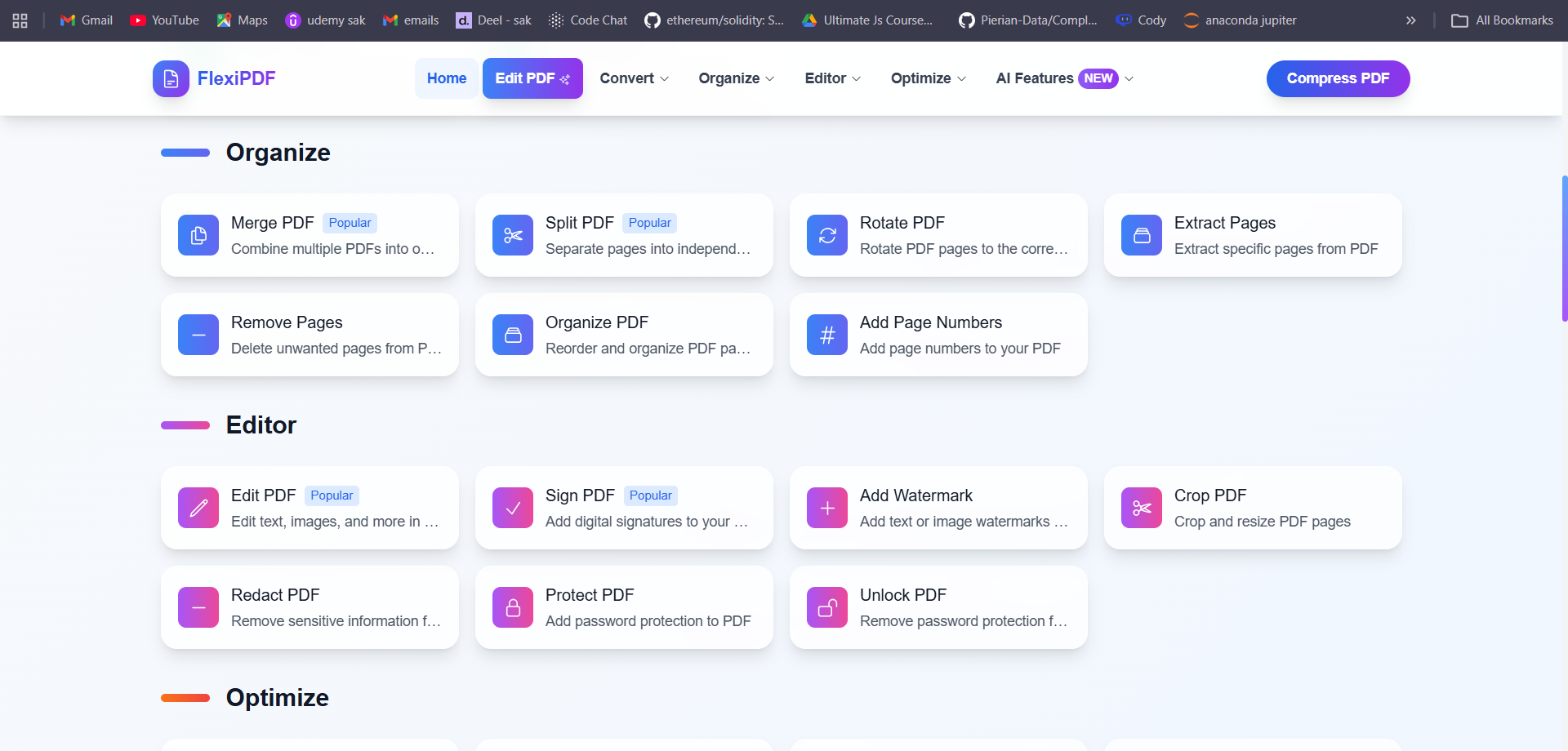Open the Extract Pages tool title
Viewport: 1568px width, 751px height.
click(1224, 223)
